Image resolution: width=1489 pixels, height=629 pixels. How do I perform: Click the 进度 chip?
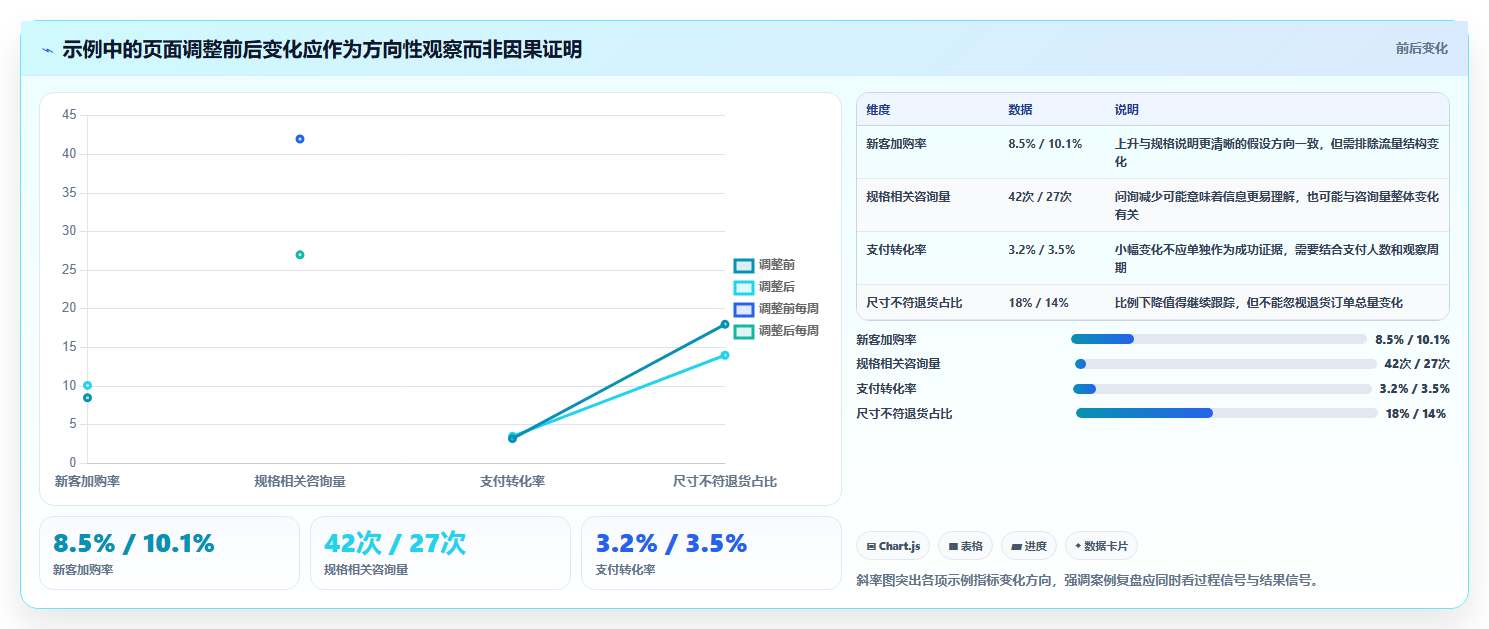coord(1029,546)
